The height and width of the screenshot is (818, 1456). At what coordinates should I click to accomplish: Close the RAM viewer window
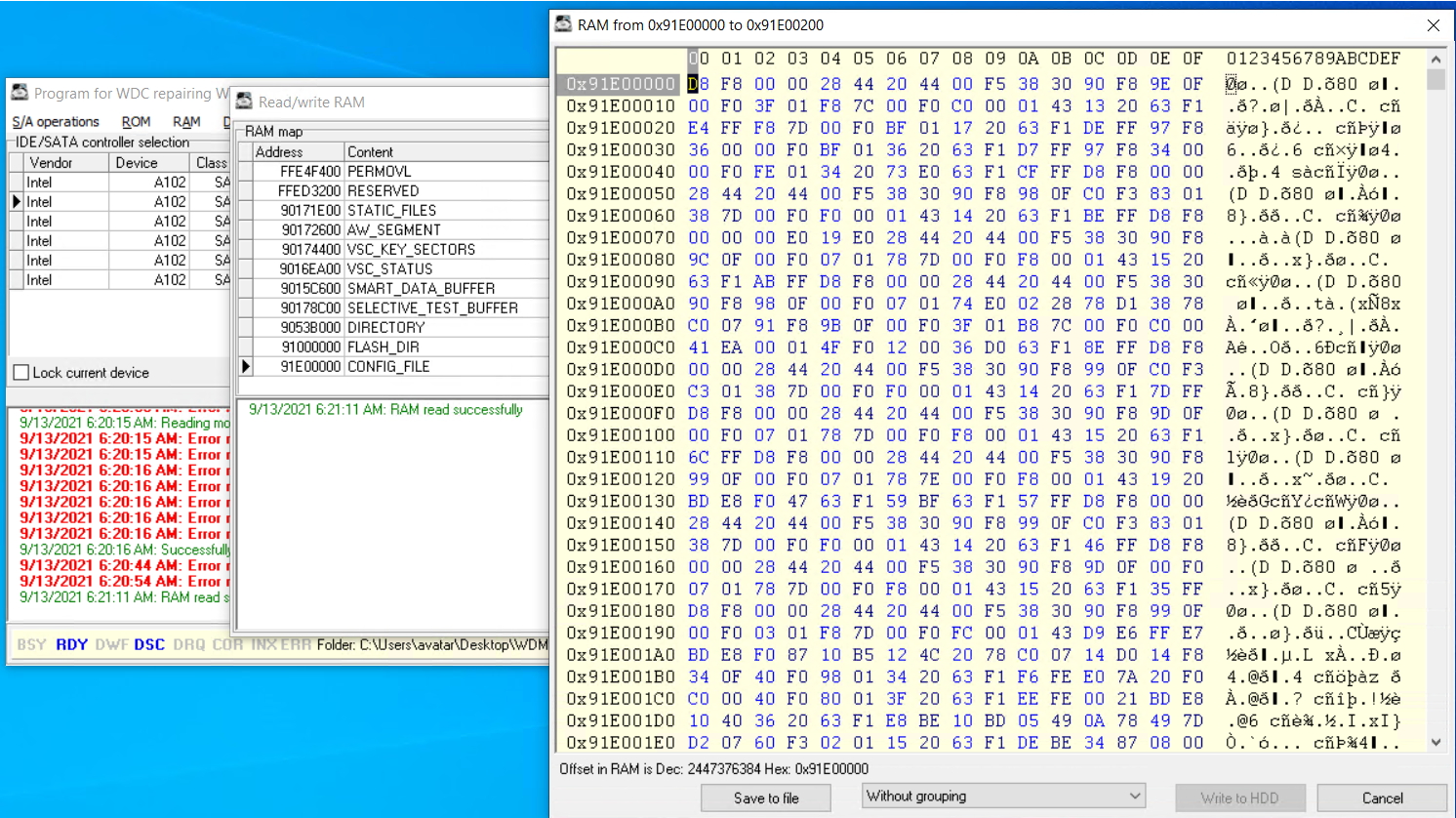point(1433,25)
